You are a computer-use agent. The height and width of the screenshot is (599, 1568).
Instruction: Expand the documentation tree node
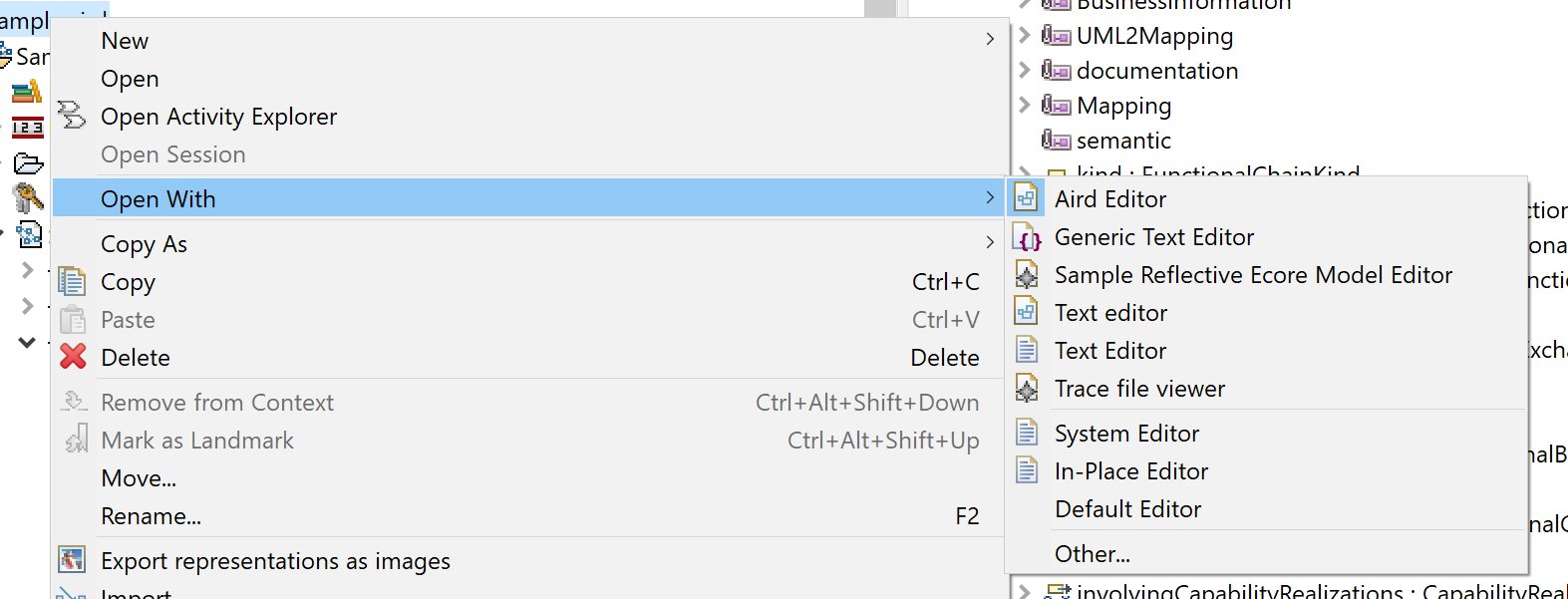pyautogui.click(x=1024, y=70)
